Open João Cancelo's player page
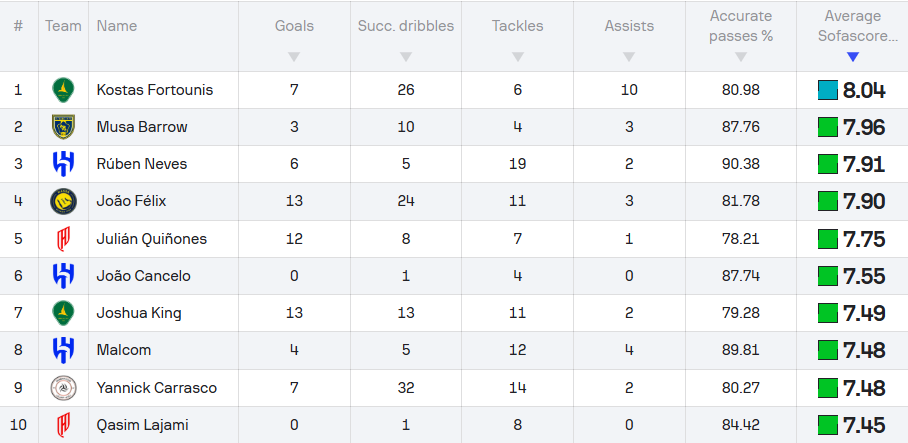 [x=143, y=276]
